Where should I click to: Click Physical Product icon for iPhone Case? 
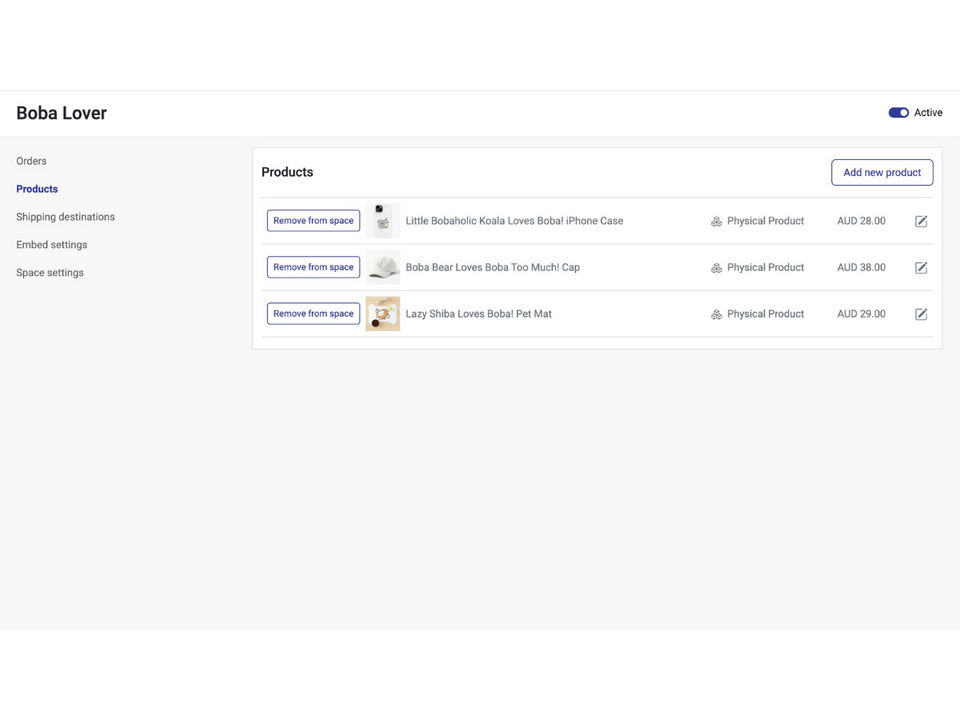[716, 221]
